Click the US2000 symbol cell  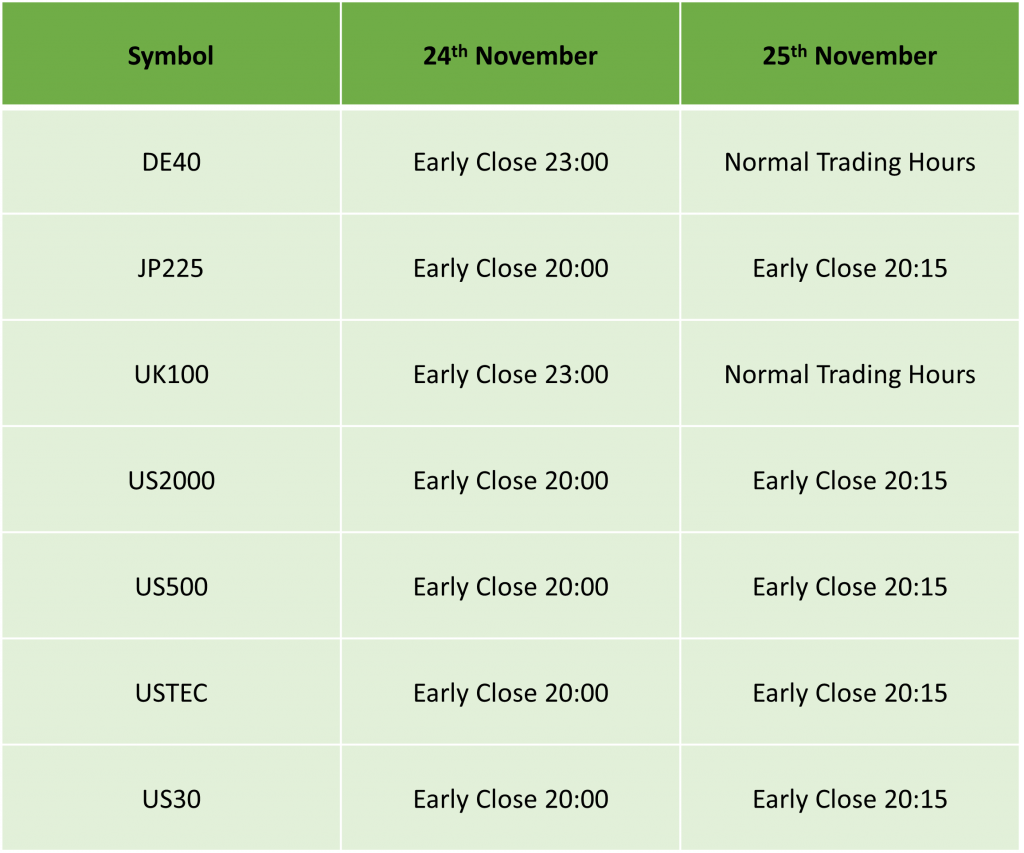click(171, 480)
